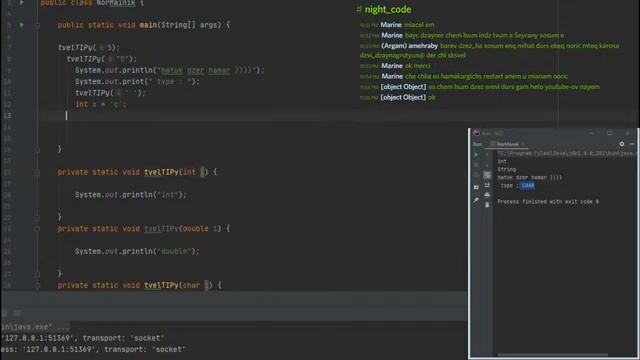Click the println "hatuk dzer hamar" line

[x=169, y=70]
